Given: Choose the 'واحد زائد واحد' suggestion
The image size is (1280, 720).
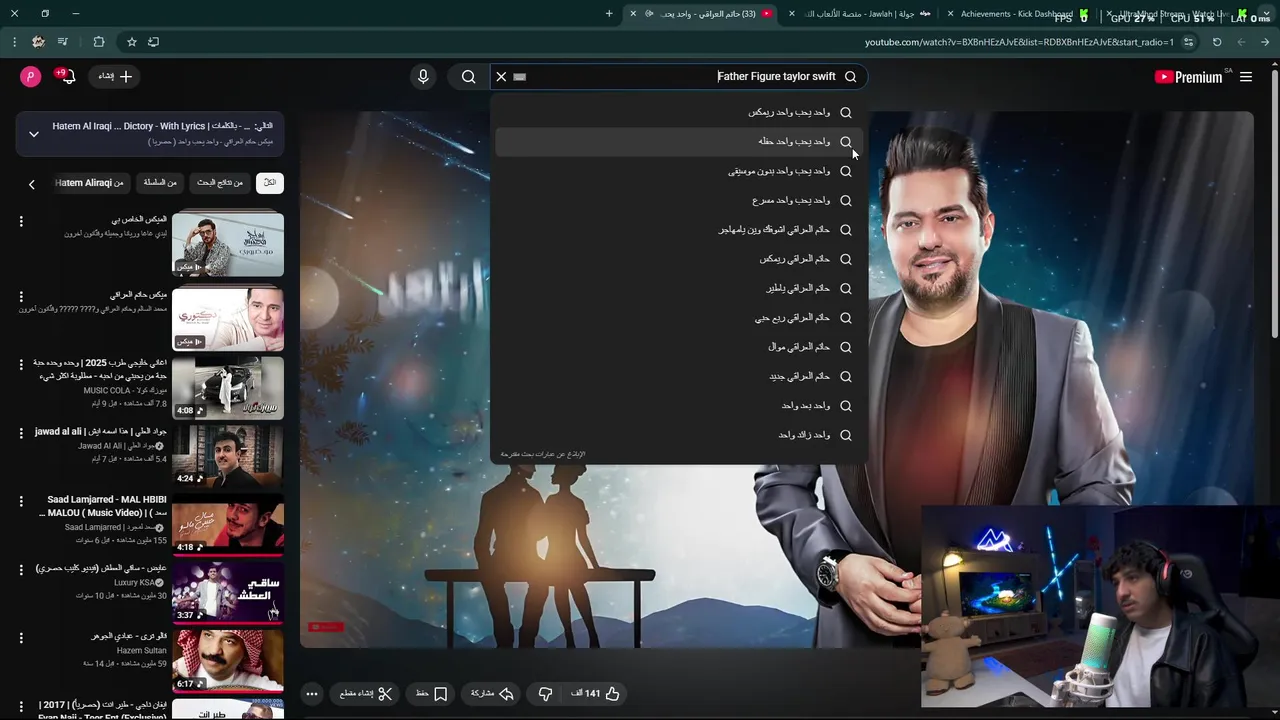Looking at the screenshot, I should [x=679, y=435].
